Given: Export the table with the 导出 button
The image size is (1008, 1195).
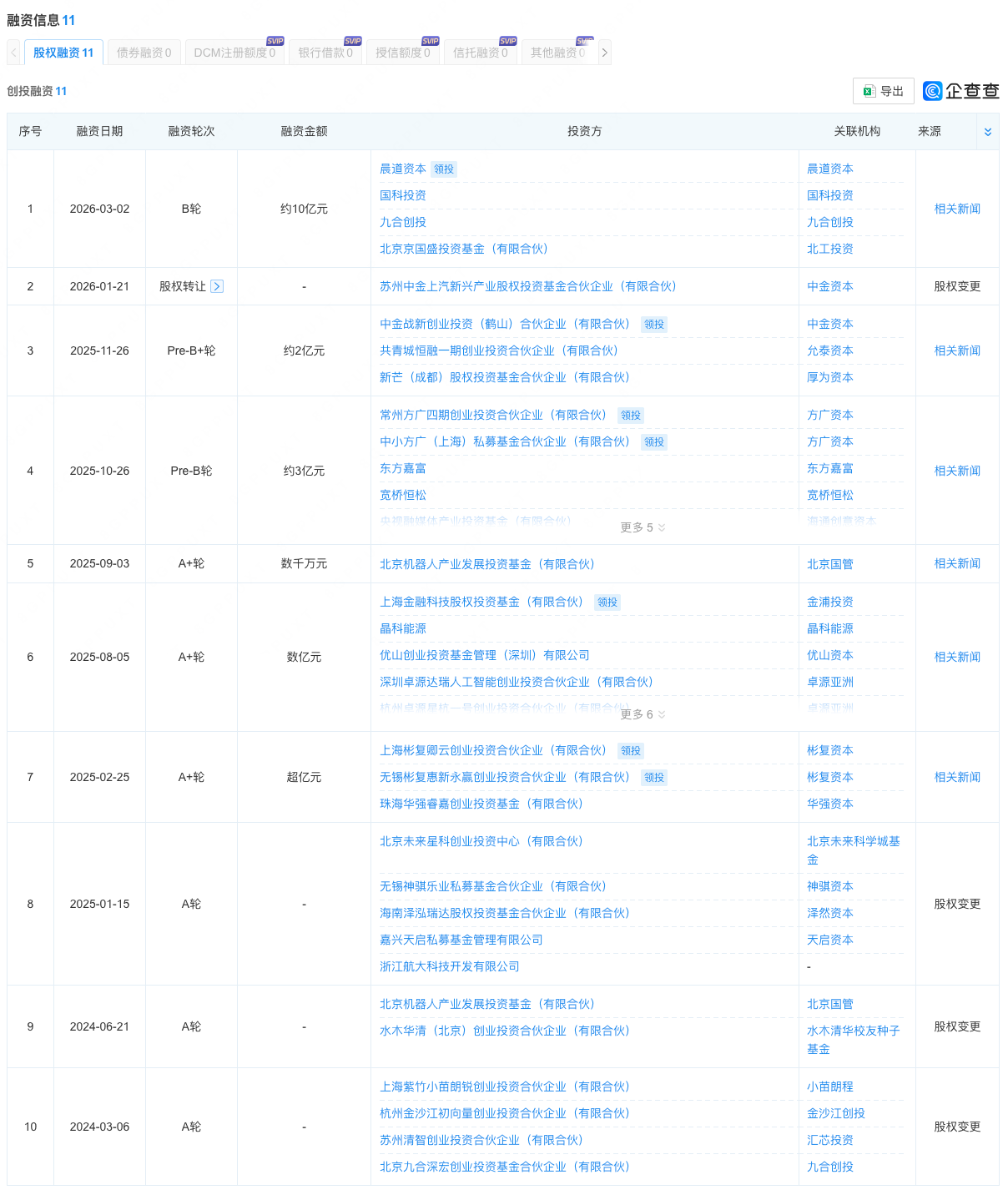Looking at the screenshot, I should point(884,91).
